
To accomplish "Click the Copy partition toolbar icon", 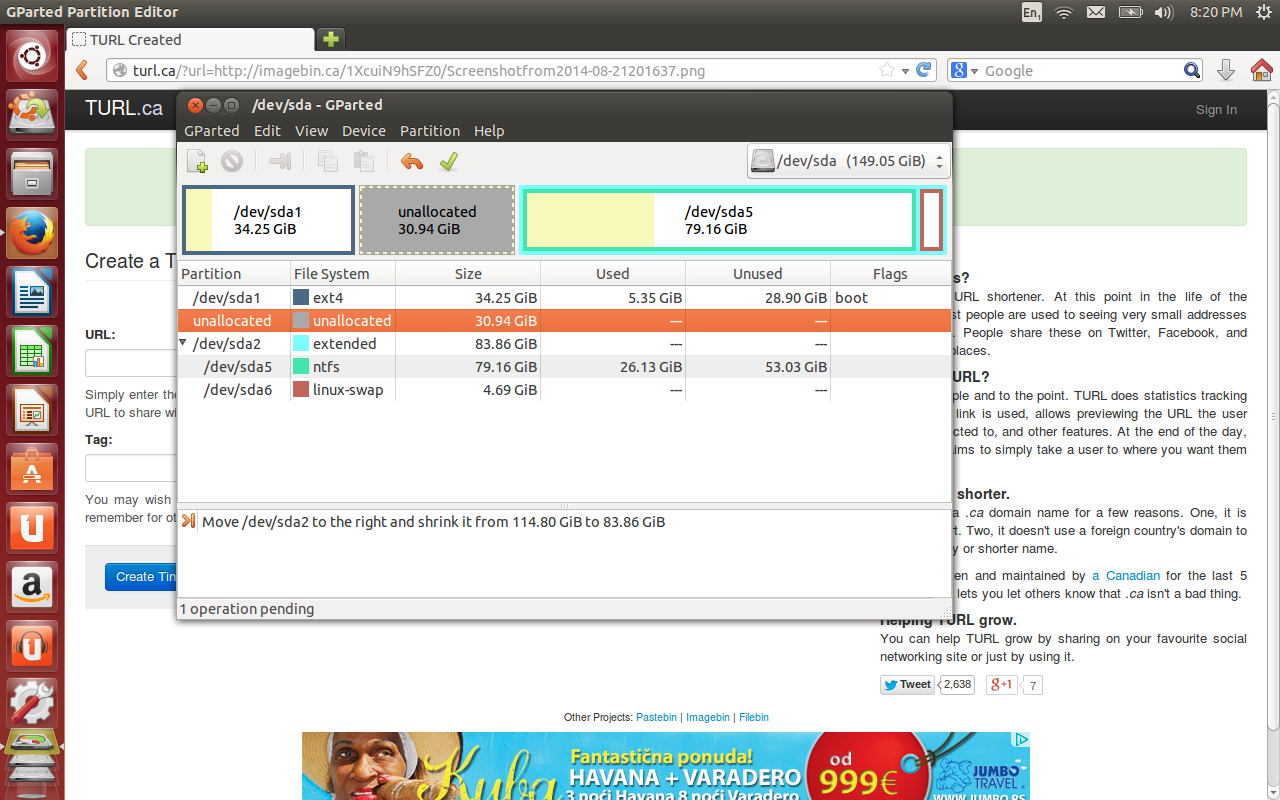I will (327, 161).
